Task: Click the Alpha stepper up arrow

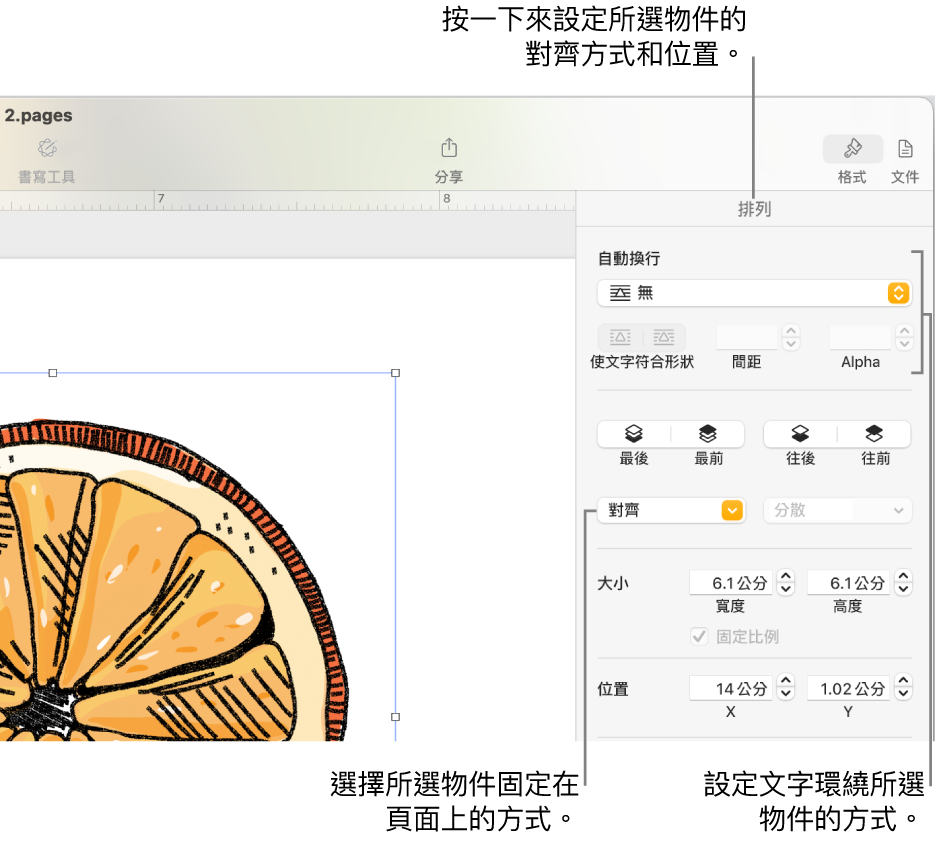Action: [904, 331]
